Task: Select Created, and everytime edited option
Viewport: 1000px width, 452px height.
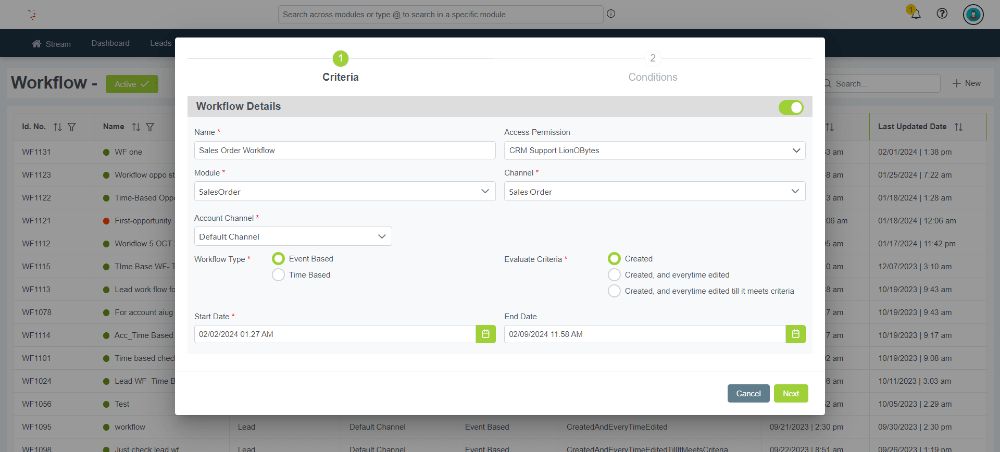Action: tap(614, 275)
